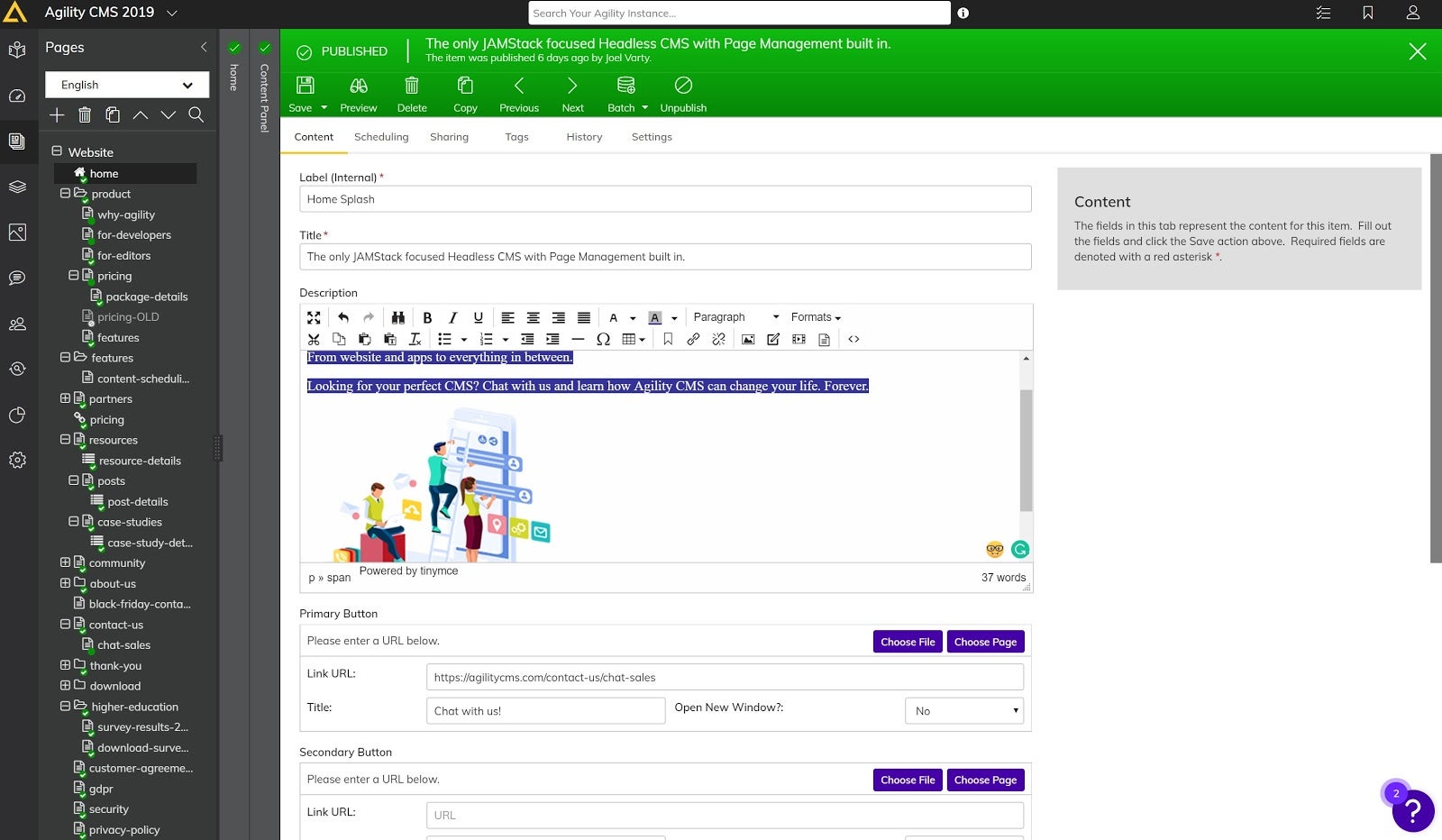Switch to the Sharing tab
This screenshot has width=1442, height=840.
(449, 137)
